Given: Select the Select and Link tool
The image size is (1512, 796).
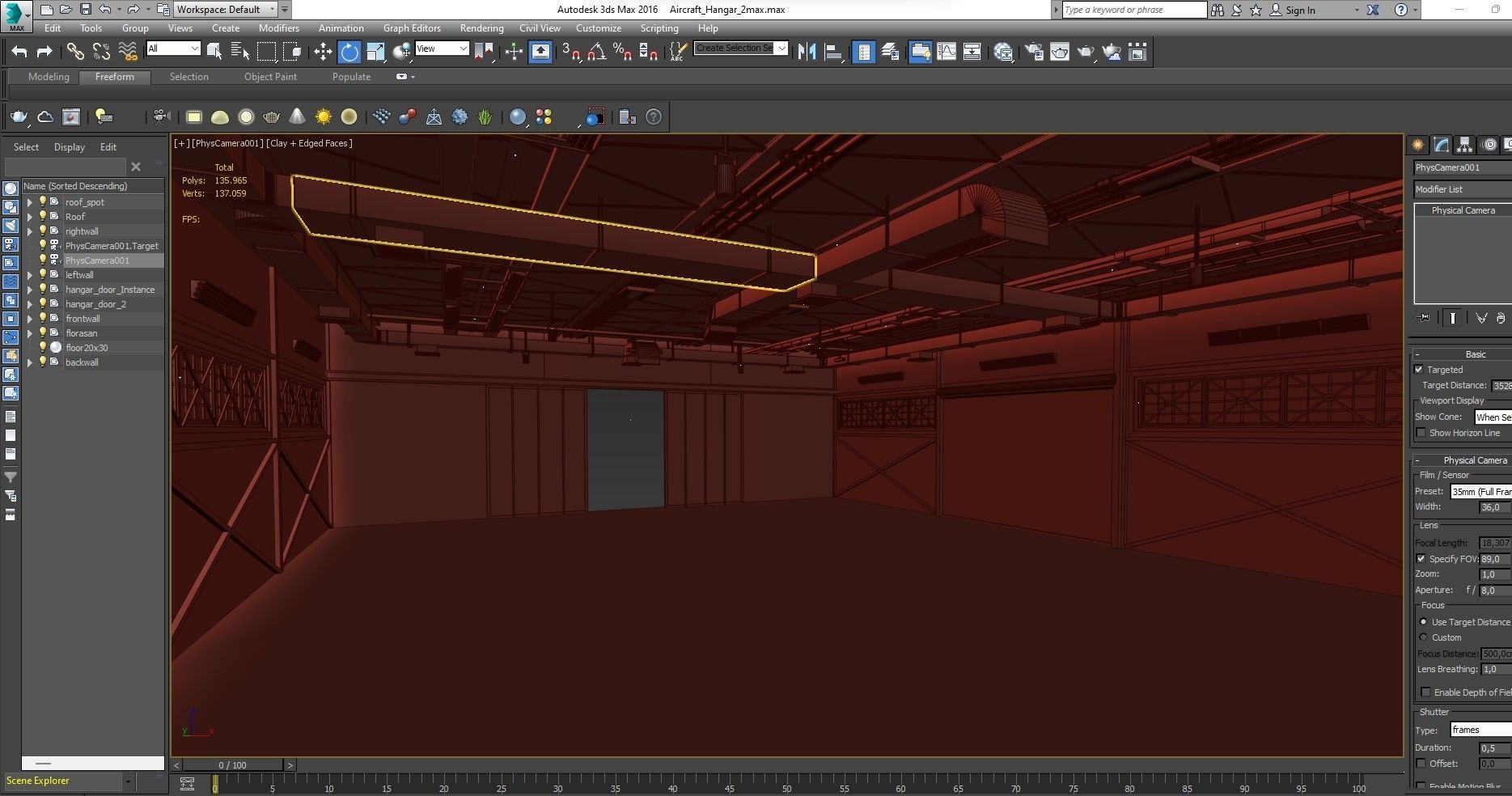Looking at the screenshot, I should (75, 52).
